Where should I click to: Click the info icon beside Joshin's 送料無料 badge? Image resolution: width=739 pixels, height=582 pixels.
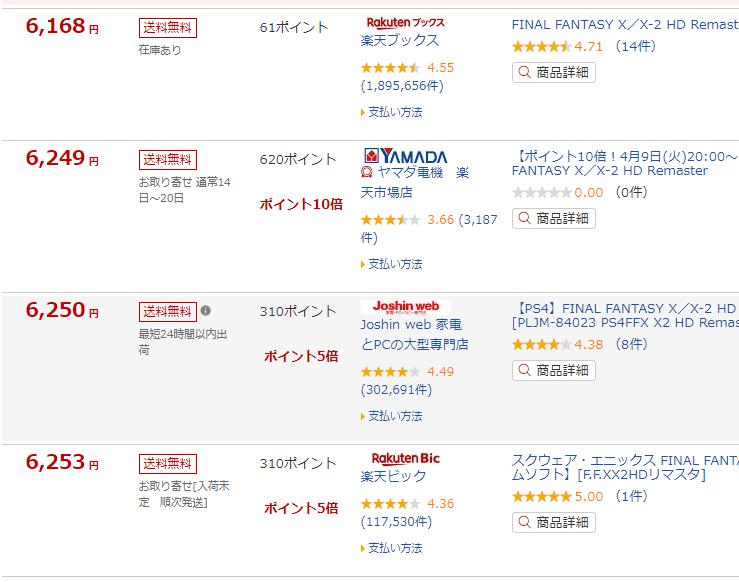[205, 311]
